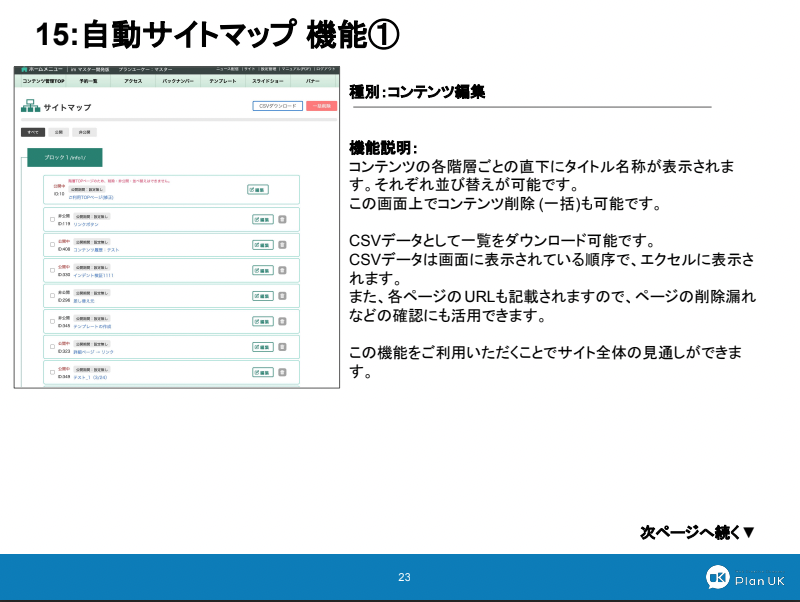Select checkbox for 詳細ページ → リンク row
Image resolution: width=800 pixels, height=602 pixels.
click(52, 347)
